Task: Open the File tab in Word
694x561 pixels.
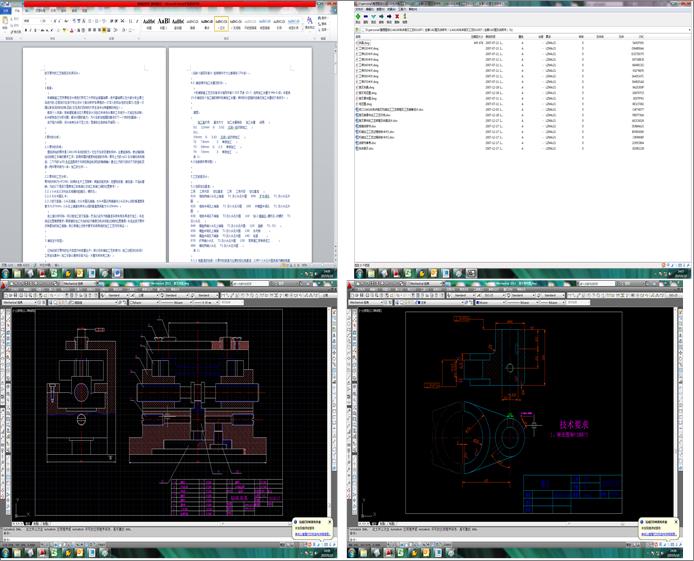Action: coord(8,10)
